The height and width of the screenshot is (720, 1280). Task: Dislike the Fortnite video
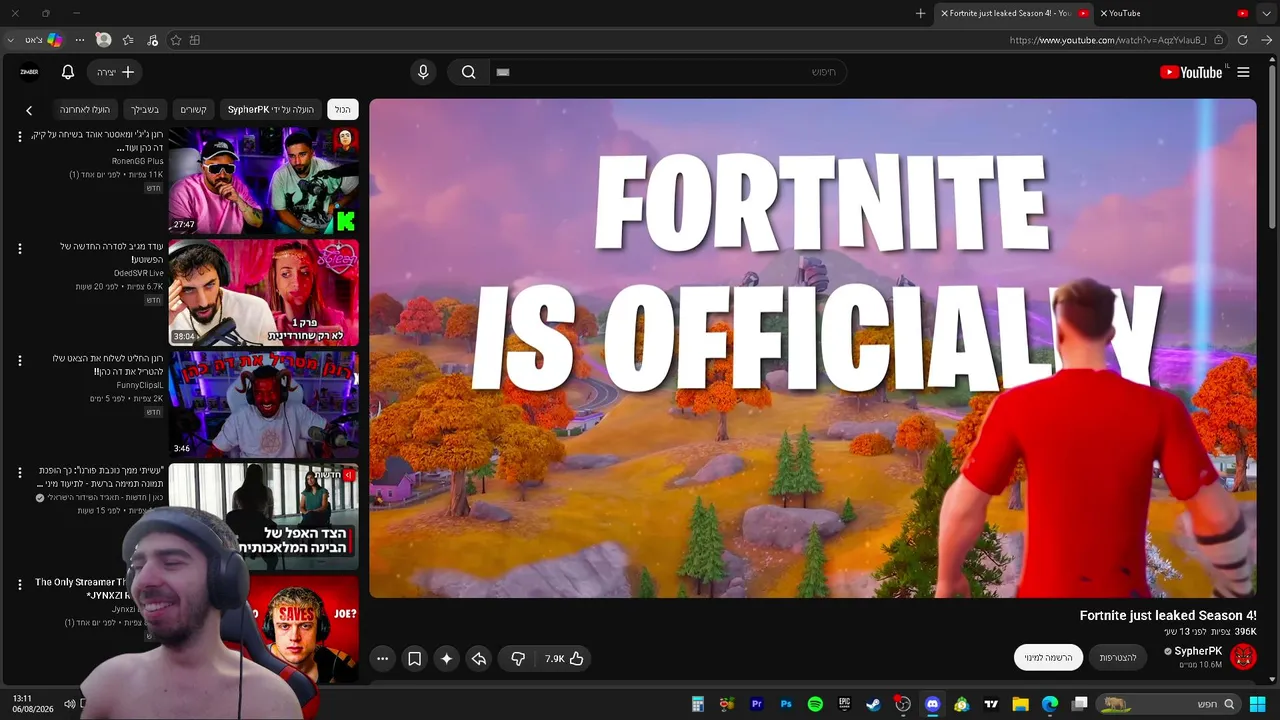coord(518,658)
